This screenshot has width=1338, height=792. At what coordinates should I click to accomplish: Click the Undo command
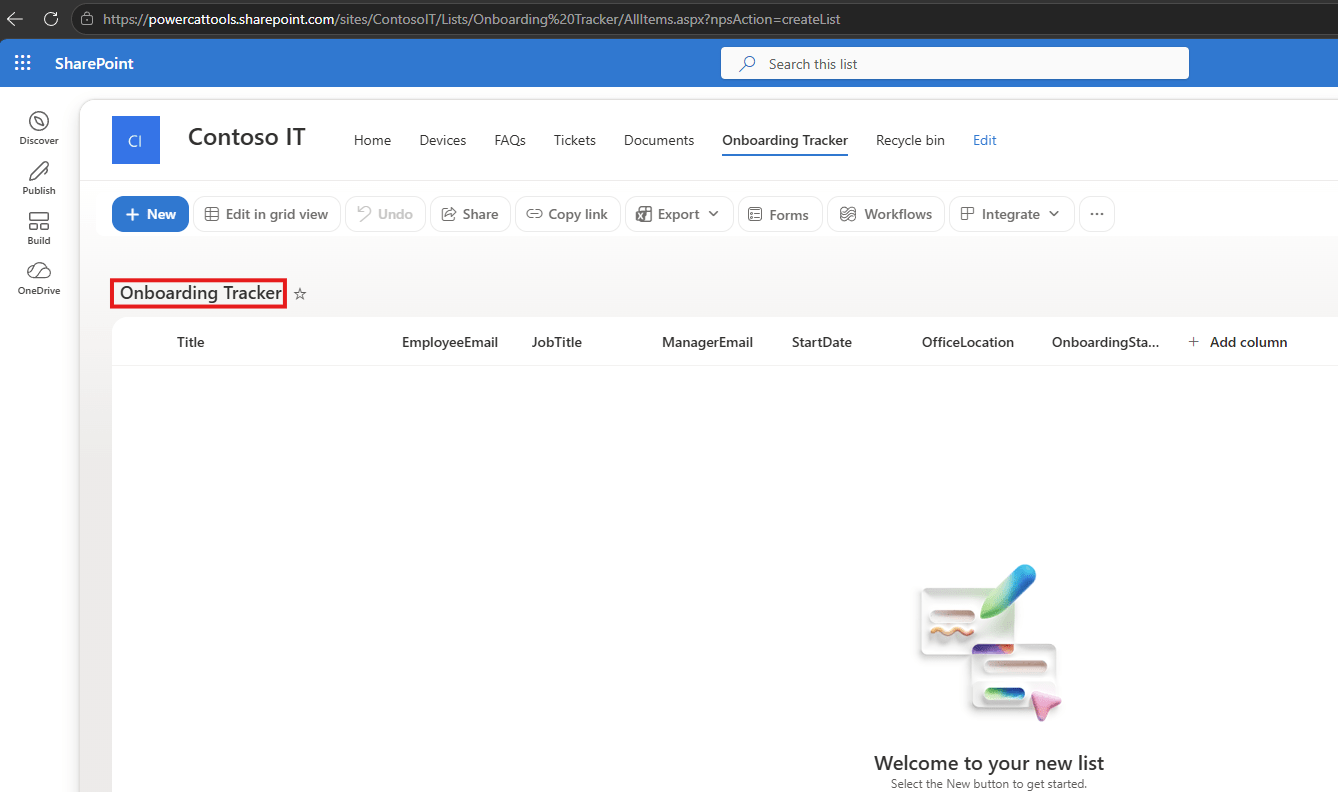386,214
